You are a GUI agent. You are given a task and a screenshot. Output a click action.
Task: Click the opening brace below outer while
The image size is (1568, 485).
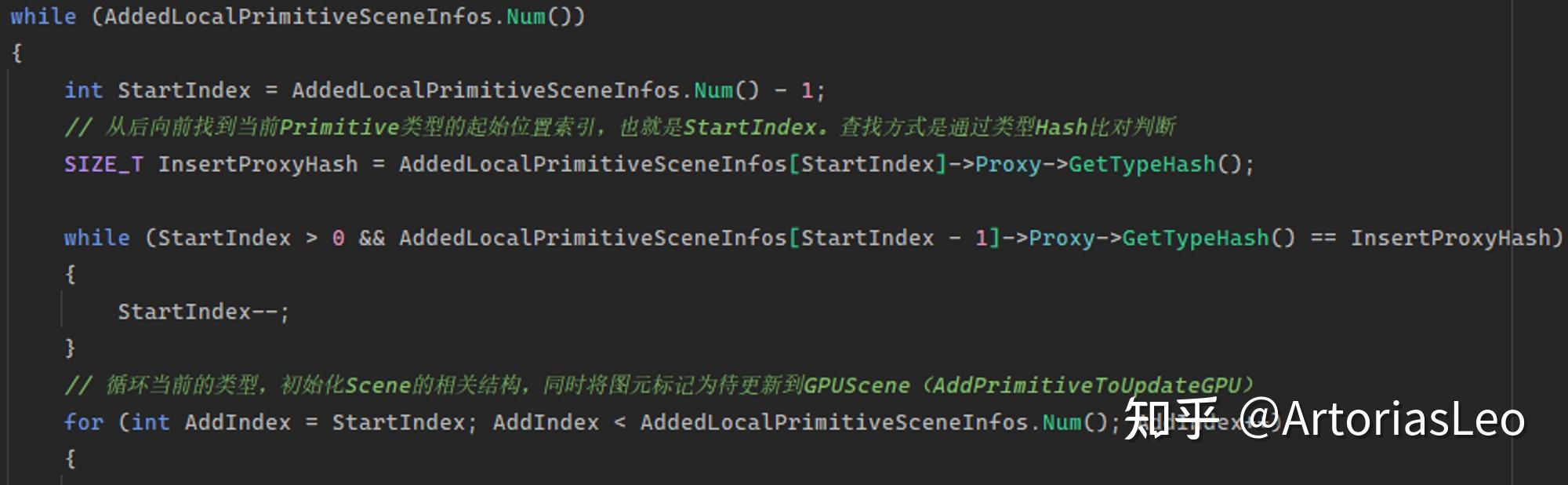point(17,53)
